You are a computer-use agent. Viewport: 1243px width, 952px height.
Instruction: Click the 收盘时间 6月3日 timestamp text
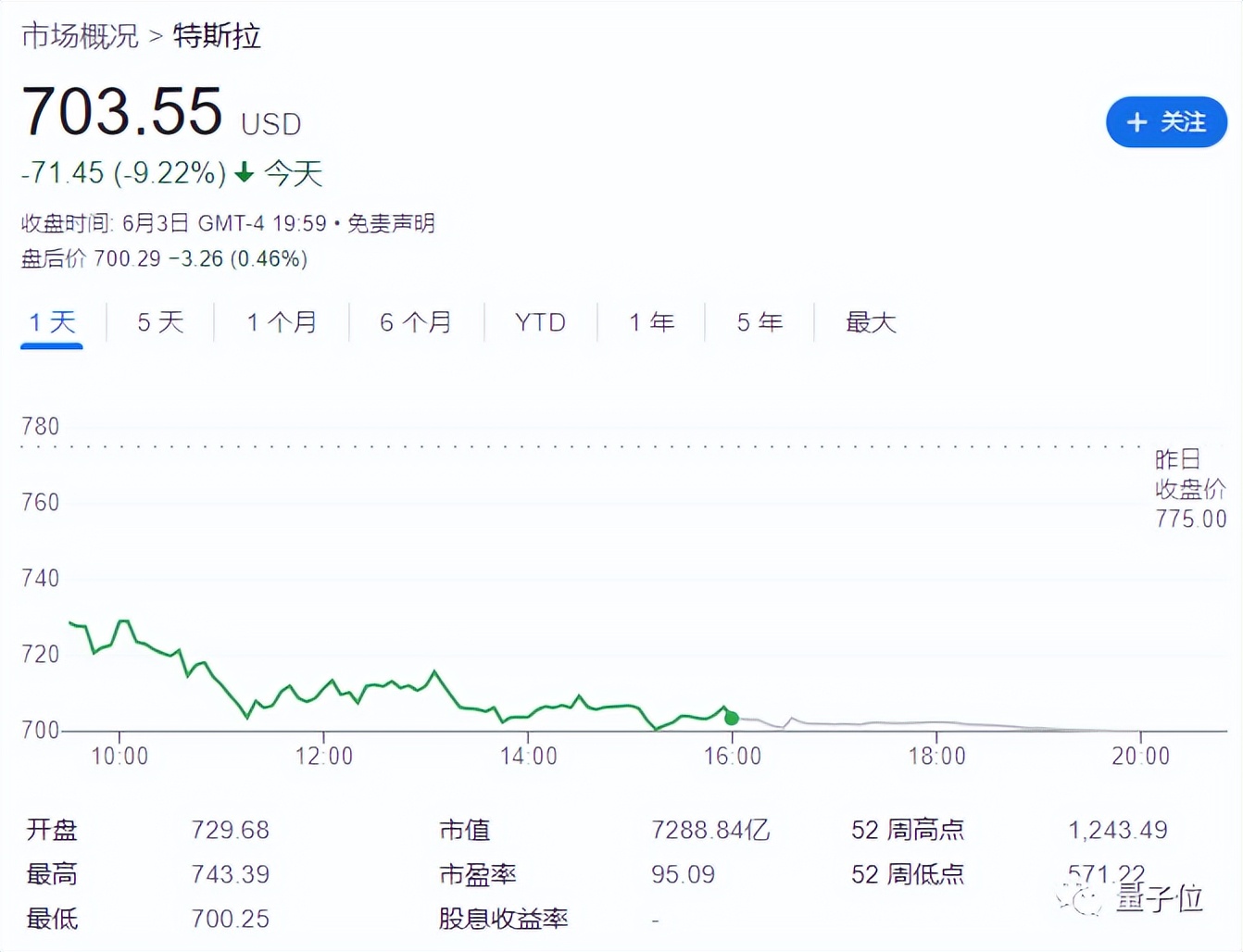[x=174, y=223]
